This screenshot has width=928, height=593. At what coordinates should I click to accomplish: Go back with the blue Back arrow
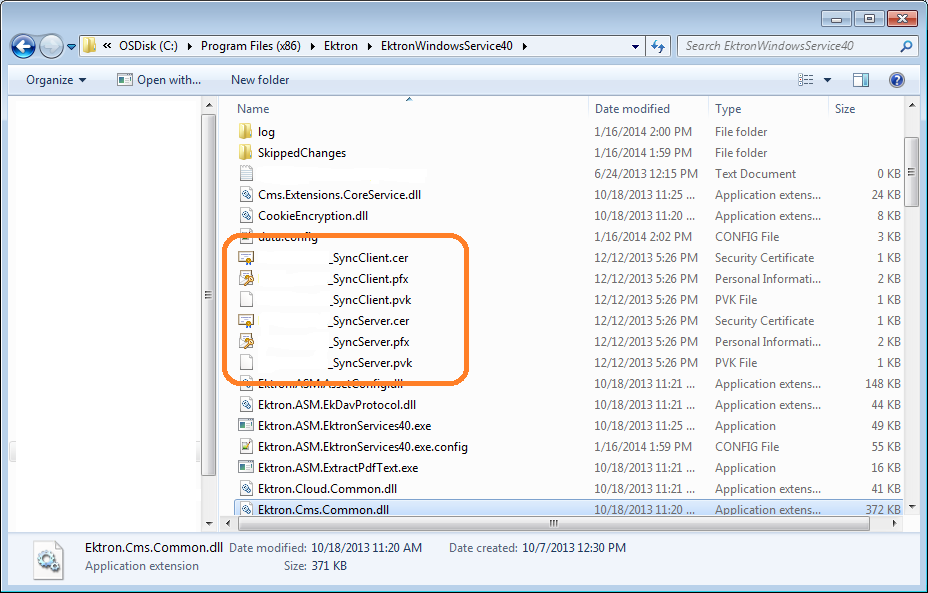click(24, 46)
